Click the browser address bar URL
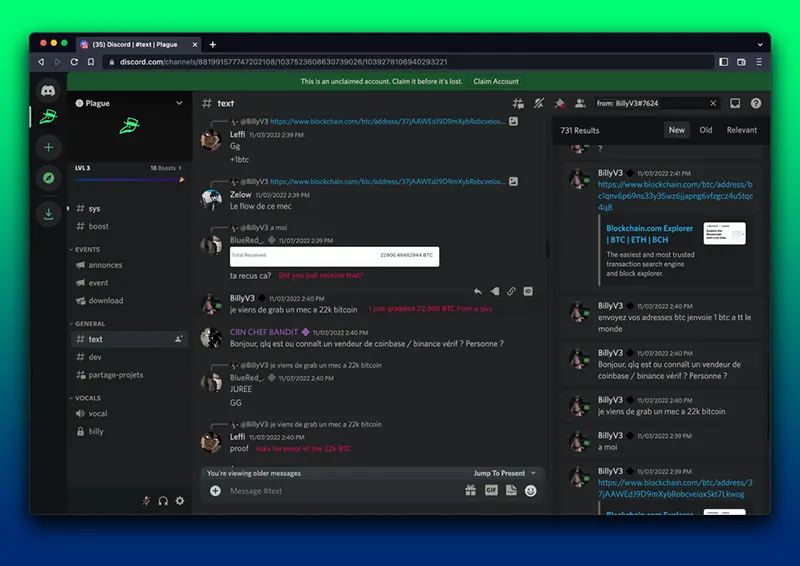Viewport: 800px width, 566px height. point(283,62)
